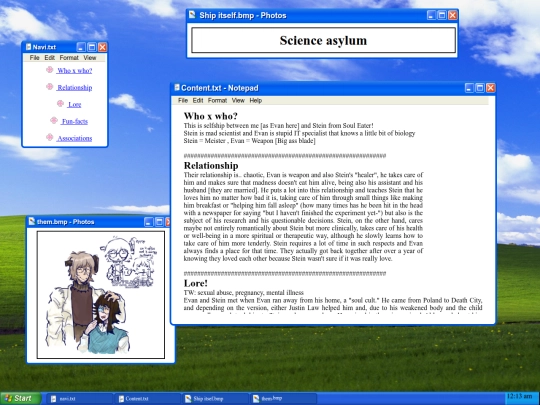This screenshot has height=405, width=540.
Task: Open the Format menu in Content.txt Notepad
Action: point(217,101)
